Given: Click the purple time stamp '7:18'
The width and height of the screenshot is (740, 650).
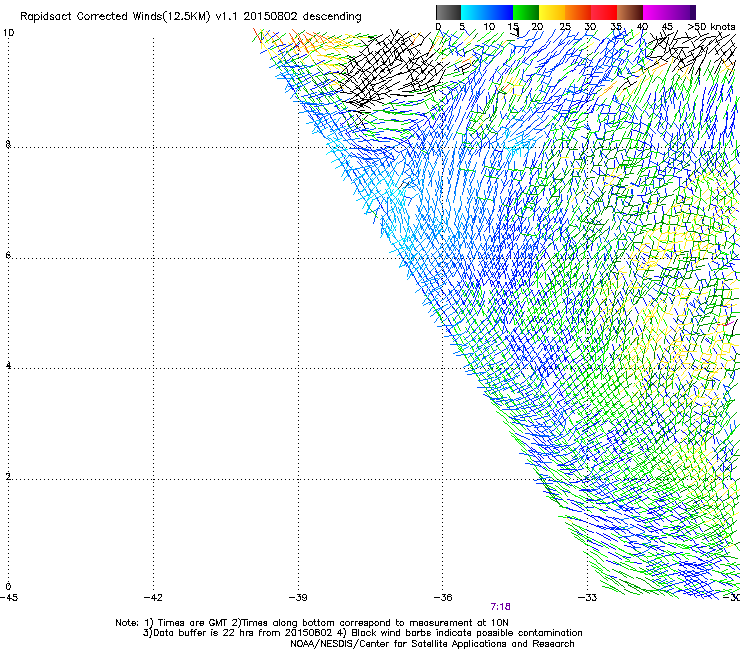Looking at the screenshot, I should pyautogui.click(x=500, y=607).
